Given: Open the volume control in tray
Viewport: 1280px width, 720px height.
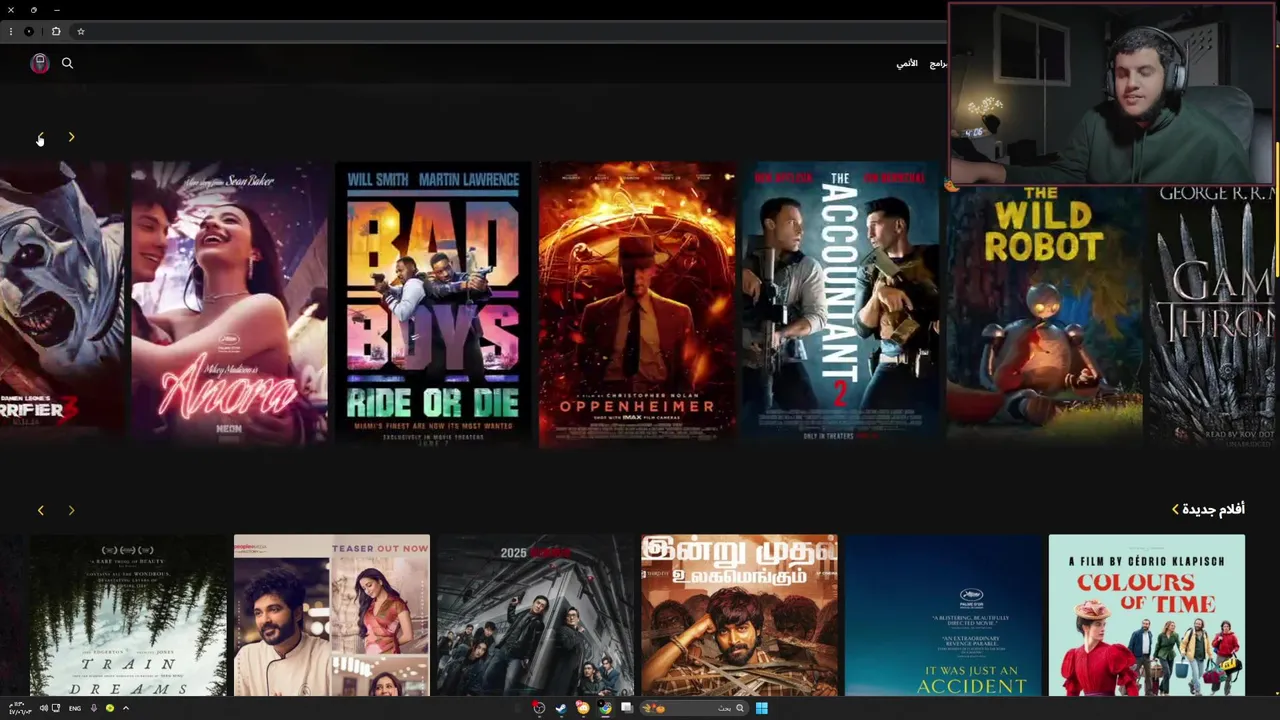Looking at the screenshot, I should 43,708.
